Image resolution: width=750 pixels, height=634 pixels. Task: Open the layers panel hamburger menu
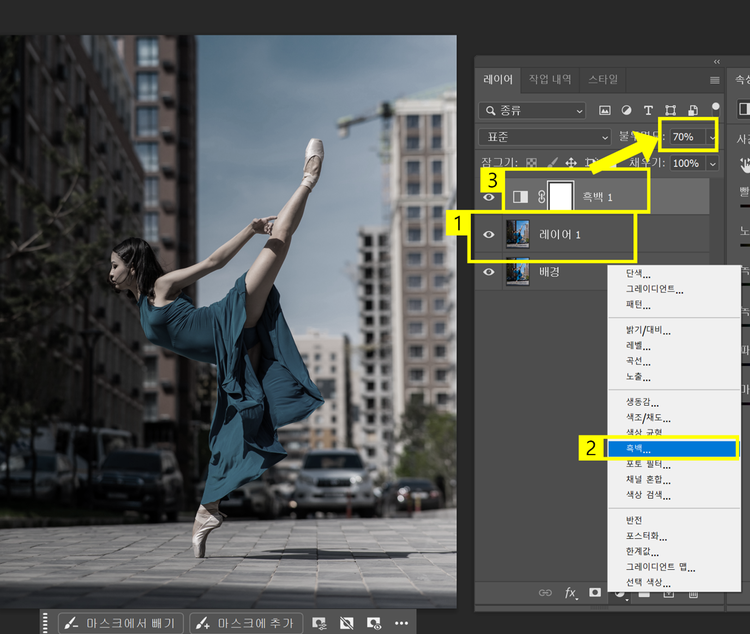715,80
